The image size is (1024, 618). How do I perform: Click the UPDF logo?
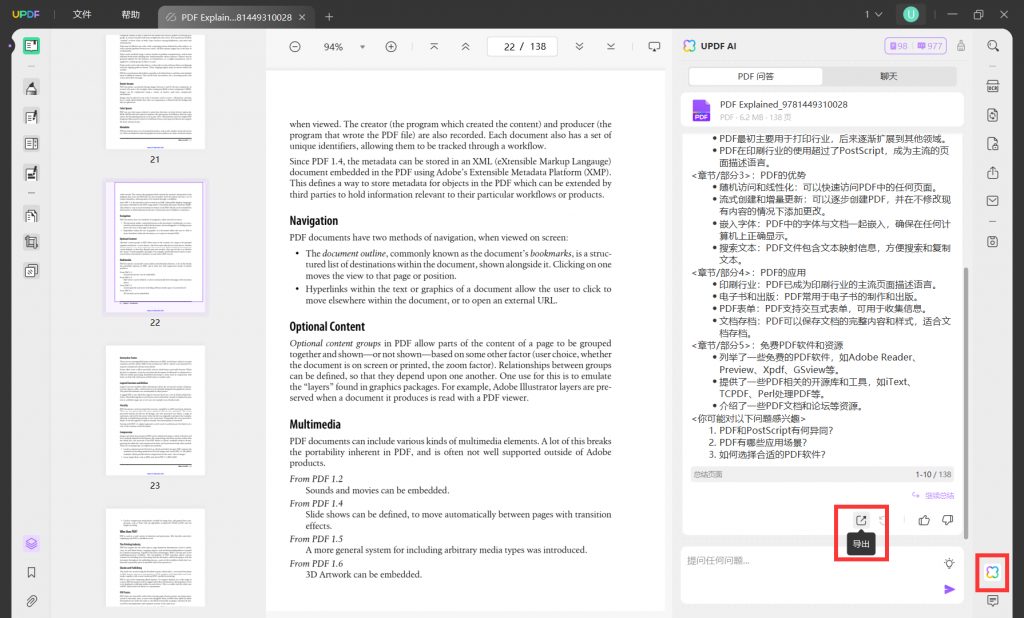point(26,14)
